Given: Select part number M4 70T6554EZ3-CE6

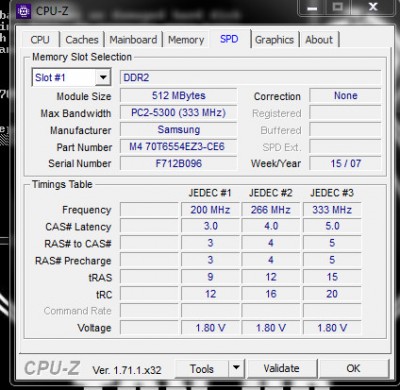Looking at the screenshot, I should (179, 146).
